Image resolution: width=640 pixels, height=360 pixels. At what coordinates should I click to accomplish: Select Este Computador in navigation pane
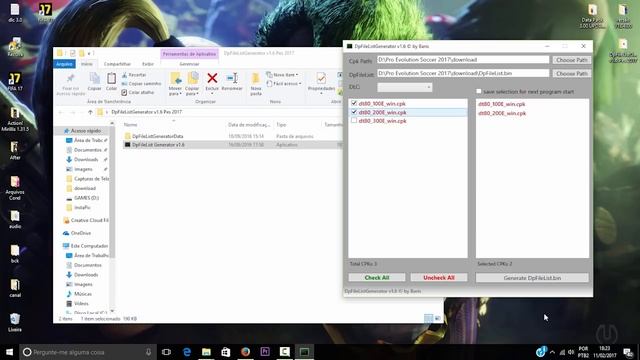point(86,246)
